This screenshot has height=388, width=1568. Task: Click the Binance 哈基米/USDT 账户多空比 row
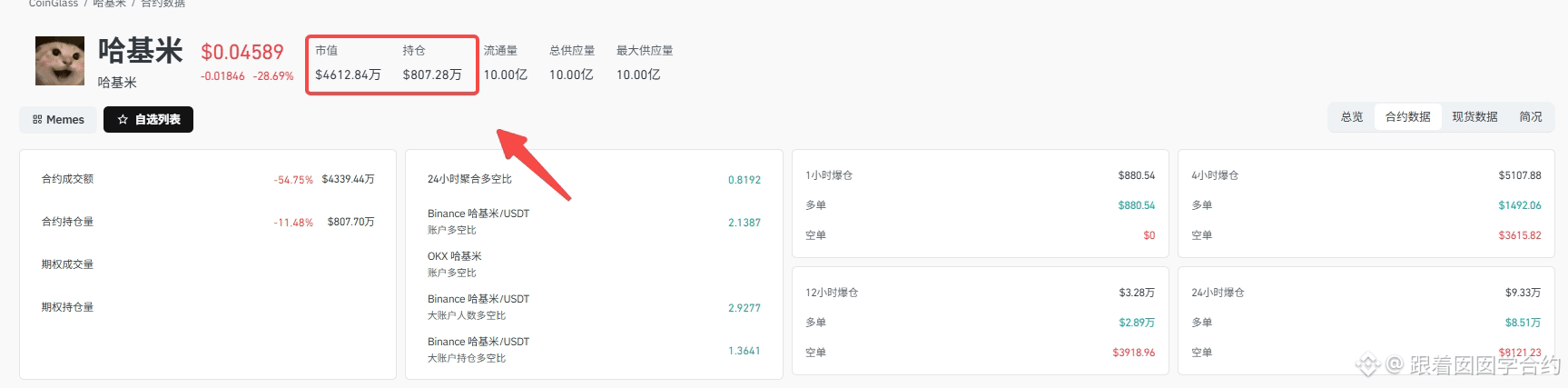coord(594,222)
